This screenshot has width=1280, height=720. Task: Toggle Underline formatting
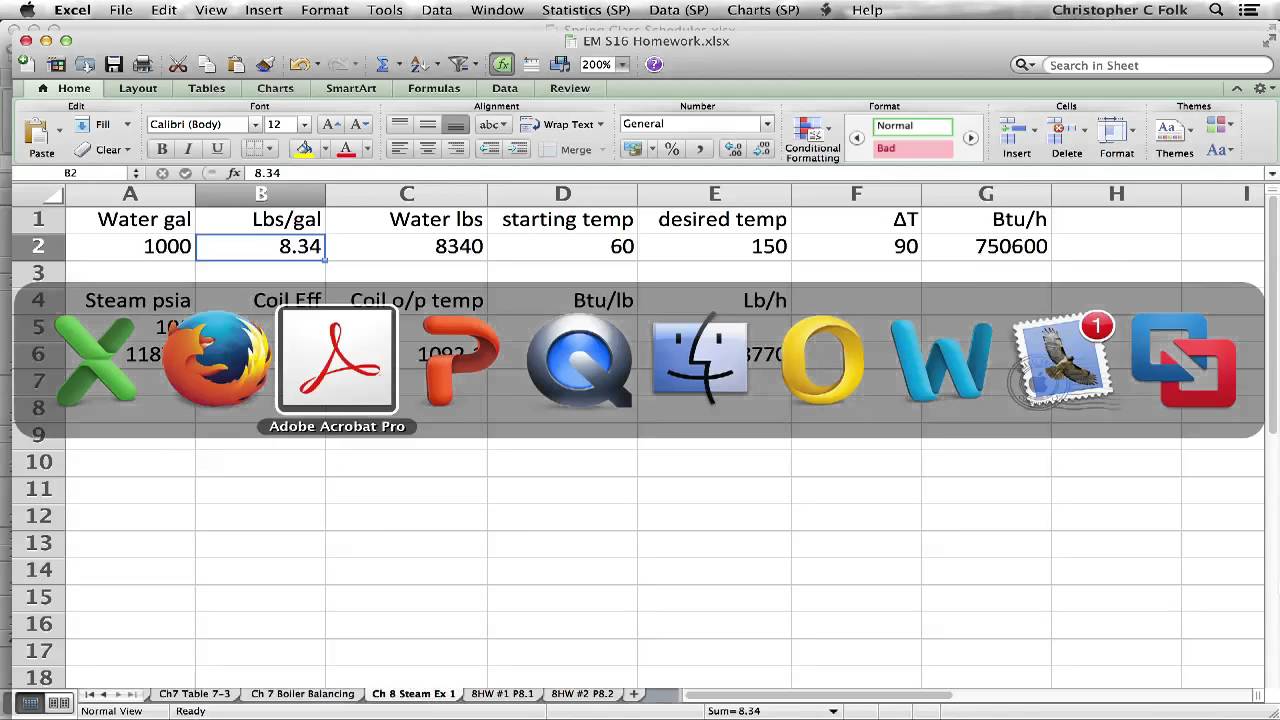[x=216, y=149]
